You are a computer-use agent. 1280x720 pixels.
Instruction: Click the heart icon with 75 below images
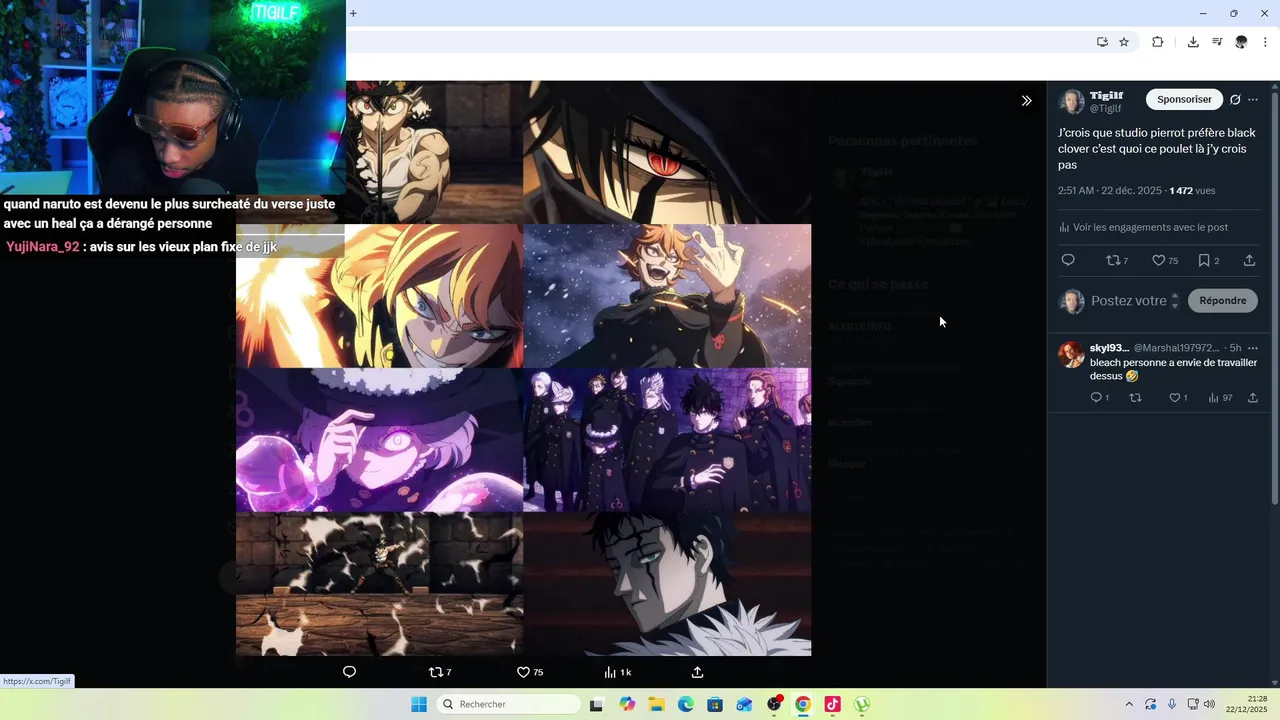(x=530, y=672)
